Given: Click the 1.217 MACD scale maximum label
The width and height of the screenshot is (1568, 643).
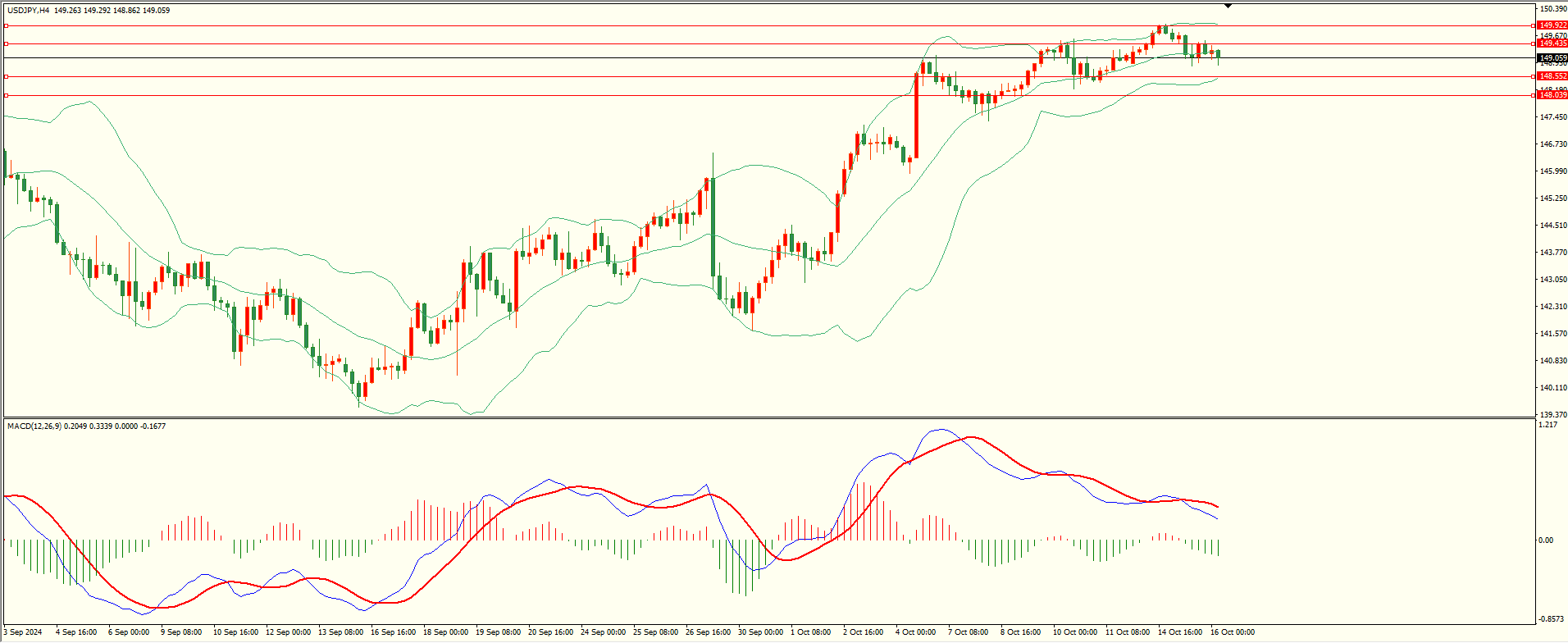Looking at the screenshot, I should (x=1547, y=426).
